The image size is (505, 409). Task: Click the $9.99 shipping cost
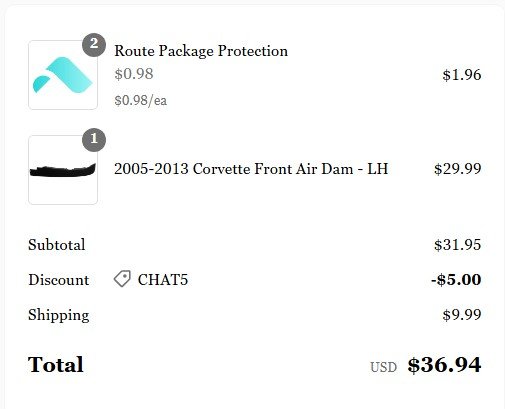pyautogui.click(x=462, y=315)
